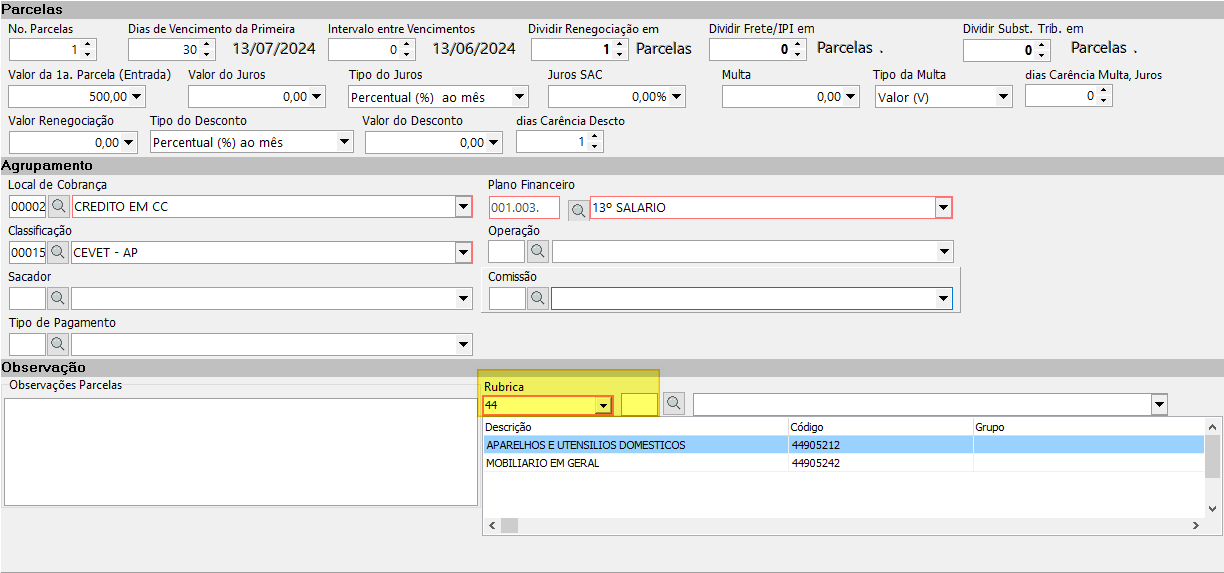The width and height of the screenshot is (1224, 573).
Task: Expand the Tipo do Juros dropdown
Action: [519, 97]
